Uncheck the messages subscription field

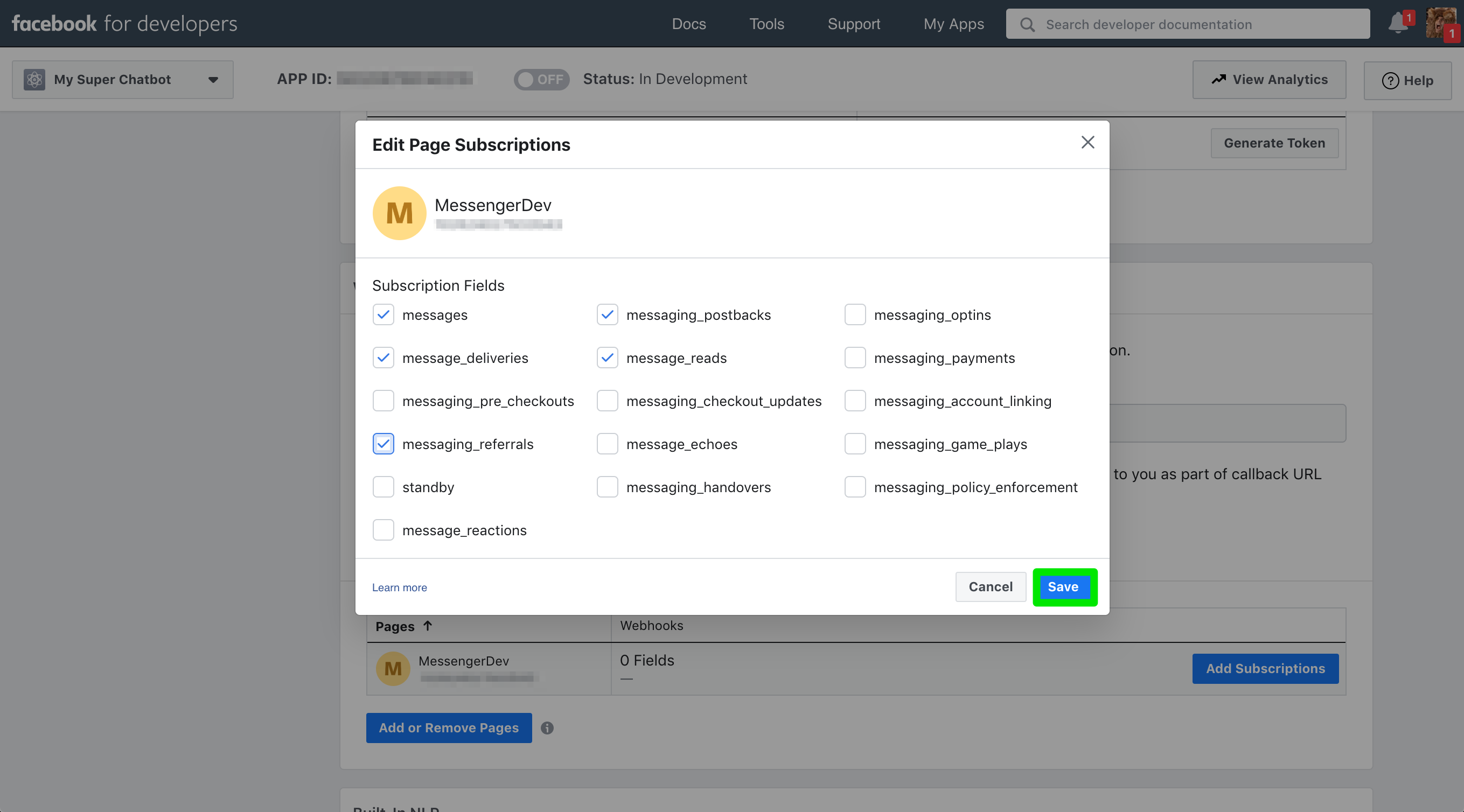(x=383, y=314)
